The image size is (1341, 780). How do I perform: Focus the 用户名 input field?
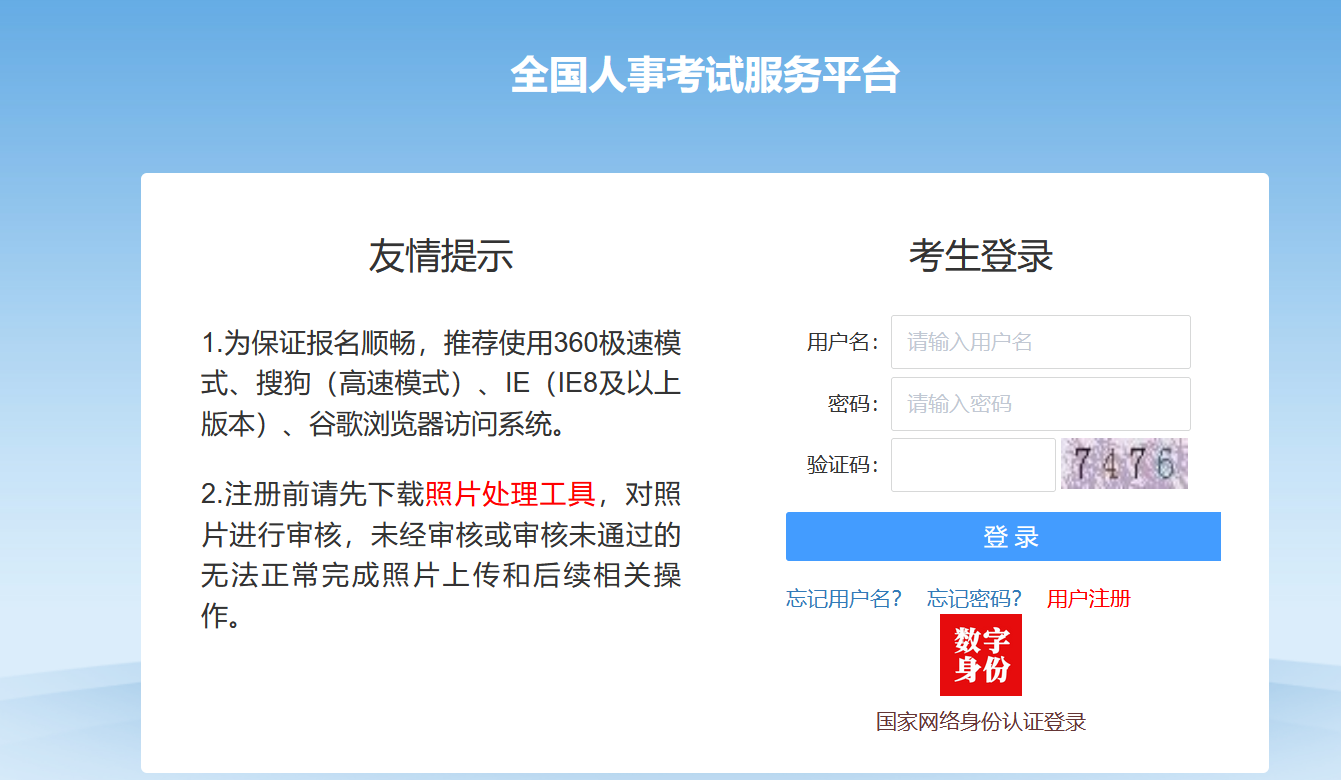pos(1040,342)
